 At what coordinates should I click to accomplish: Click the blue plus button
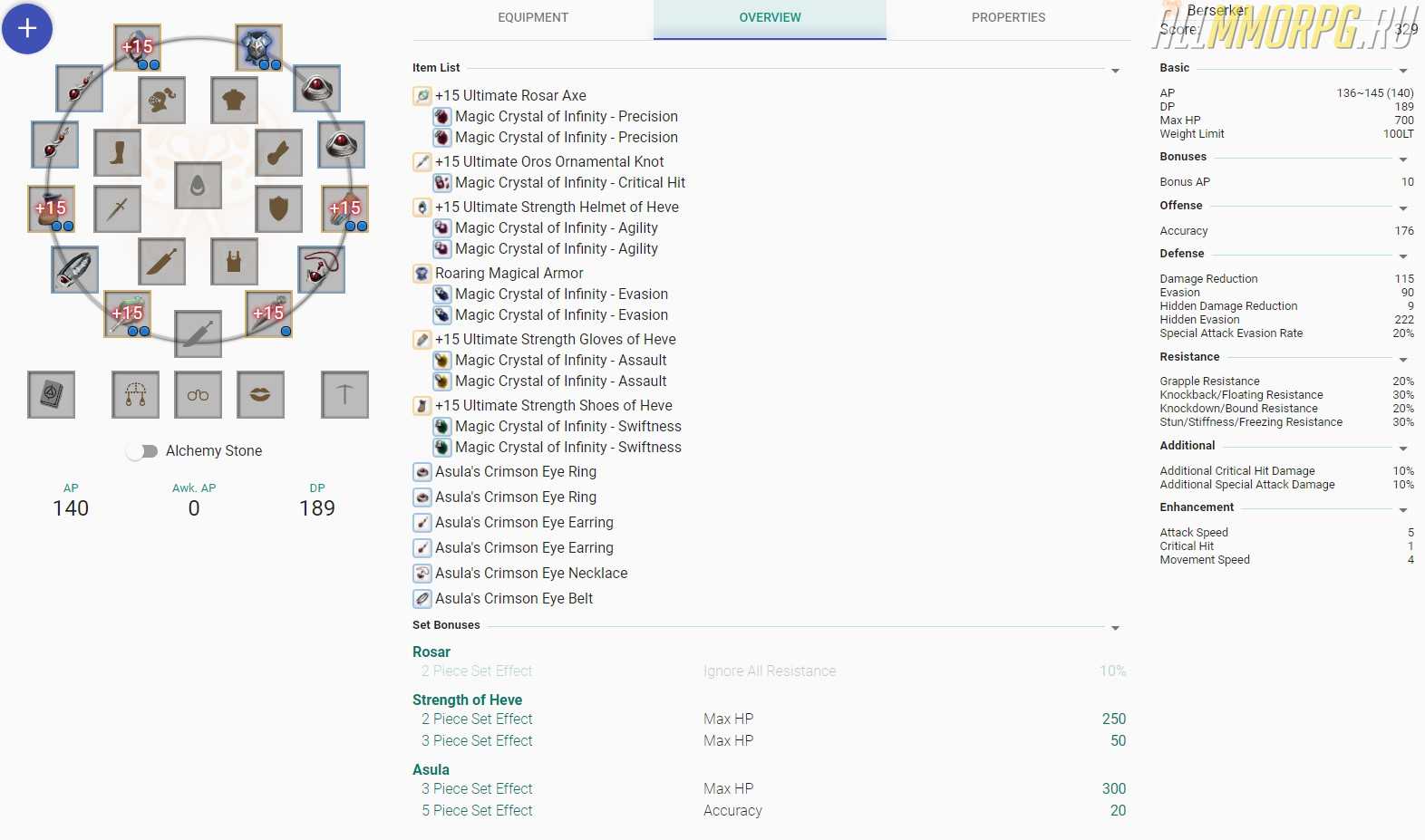pos(27,29)
